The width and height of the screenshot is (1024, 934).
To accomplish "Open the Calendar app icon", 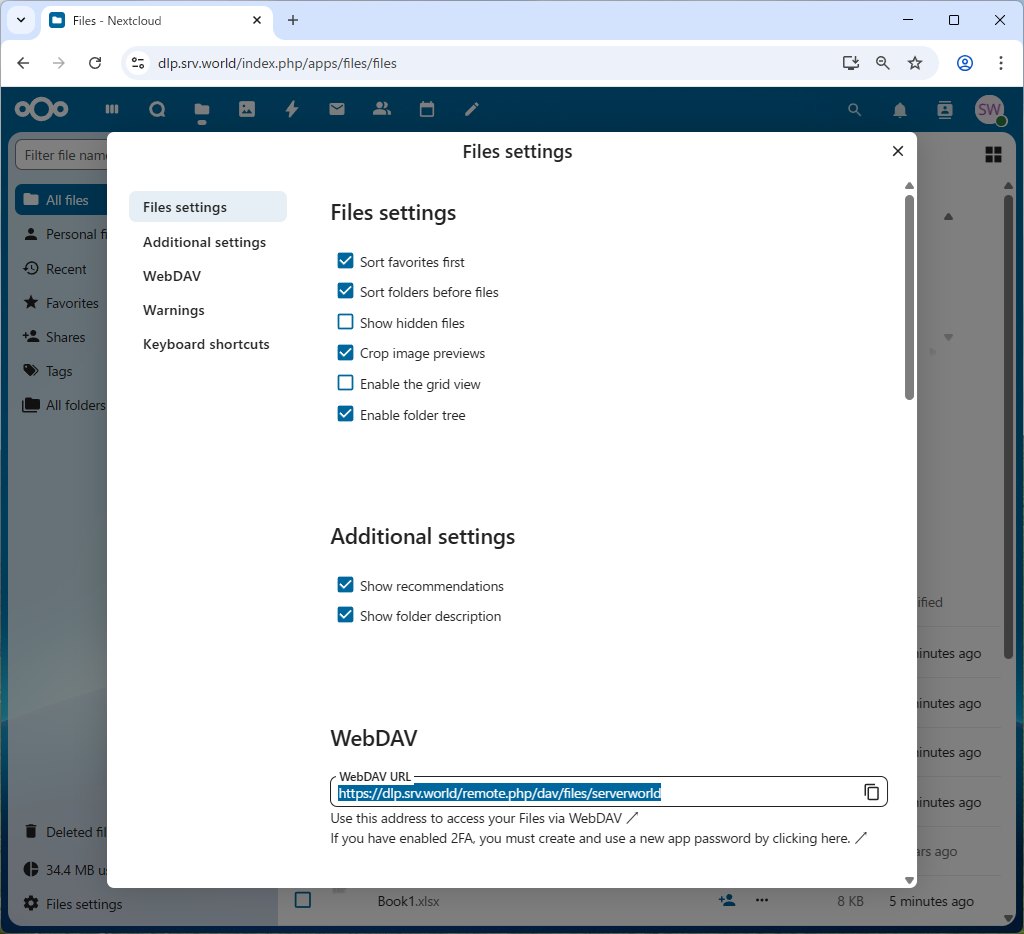I will coord(426,110).
